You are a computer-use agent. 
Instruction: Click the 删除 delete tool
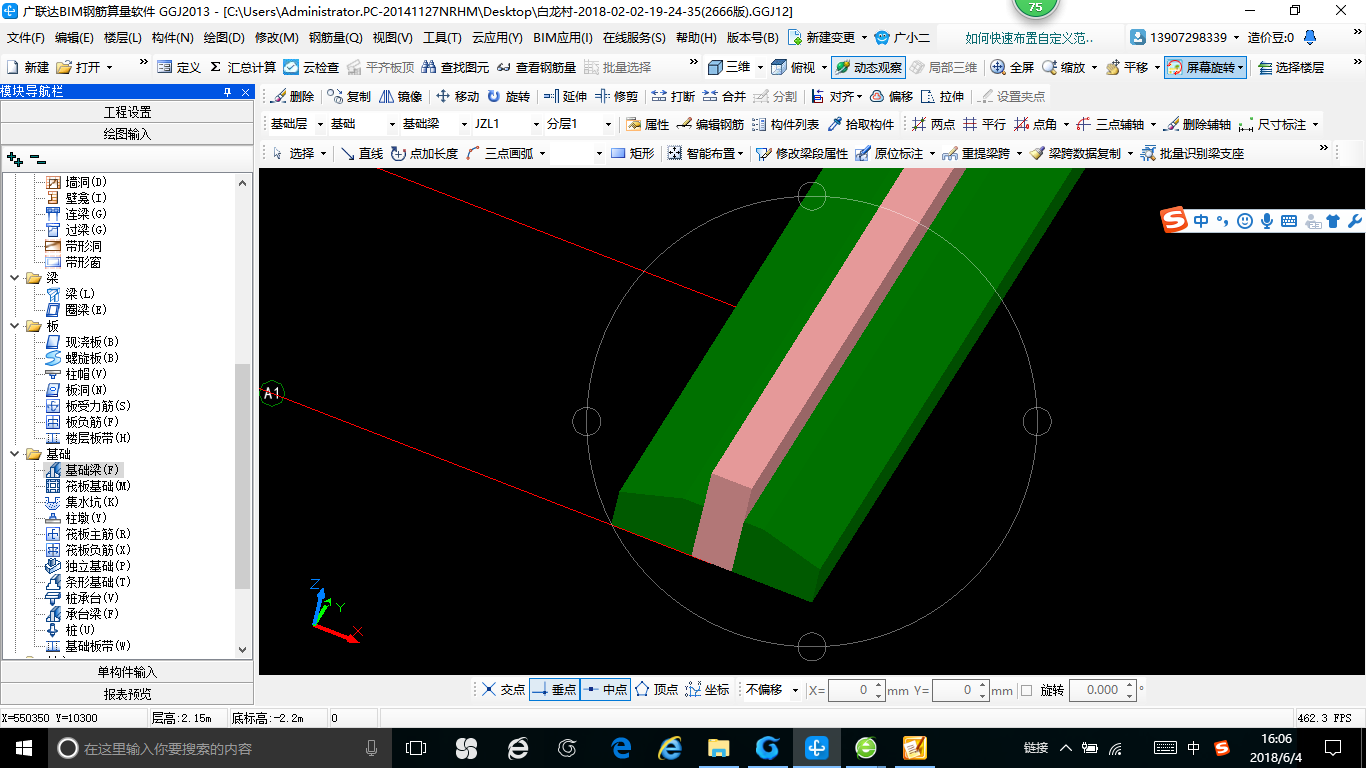[x=291, y=97]
